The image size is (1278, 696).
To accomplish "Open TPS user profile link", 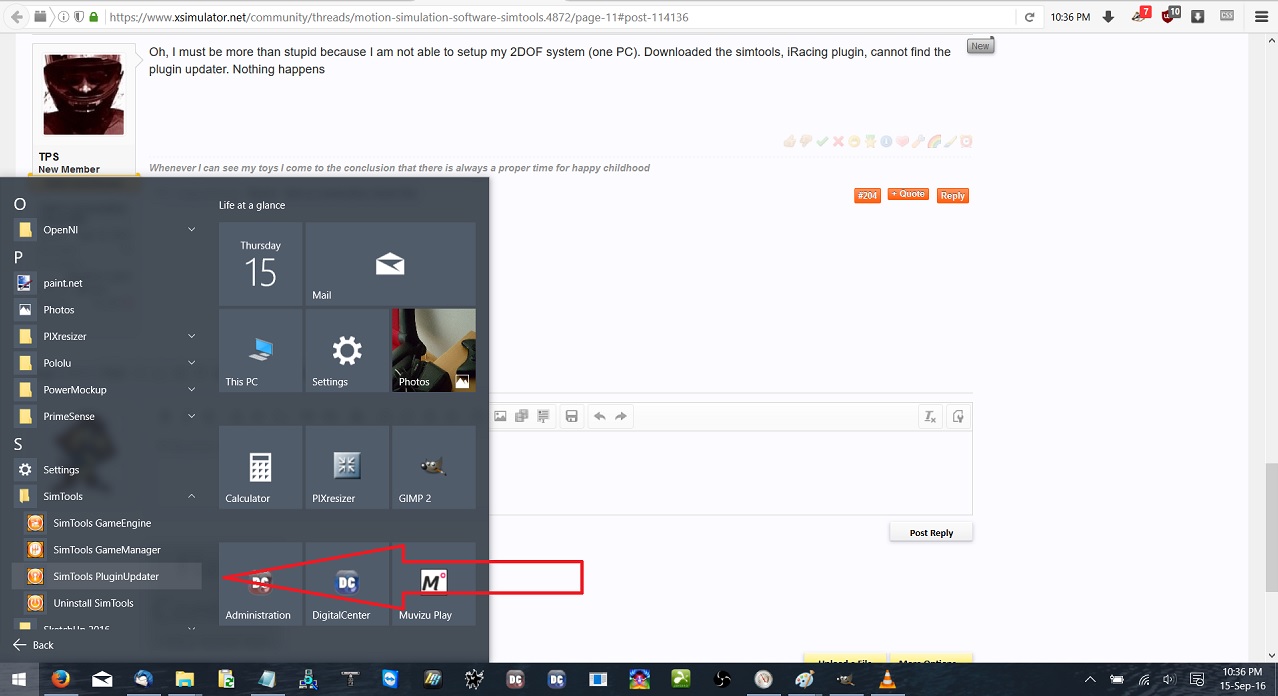I will (48, 157).
